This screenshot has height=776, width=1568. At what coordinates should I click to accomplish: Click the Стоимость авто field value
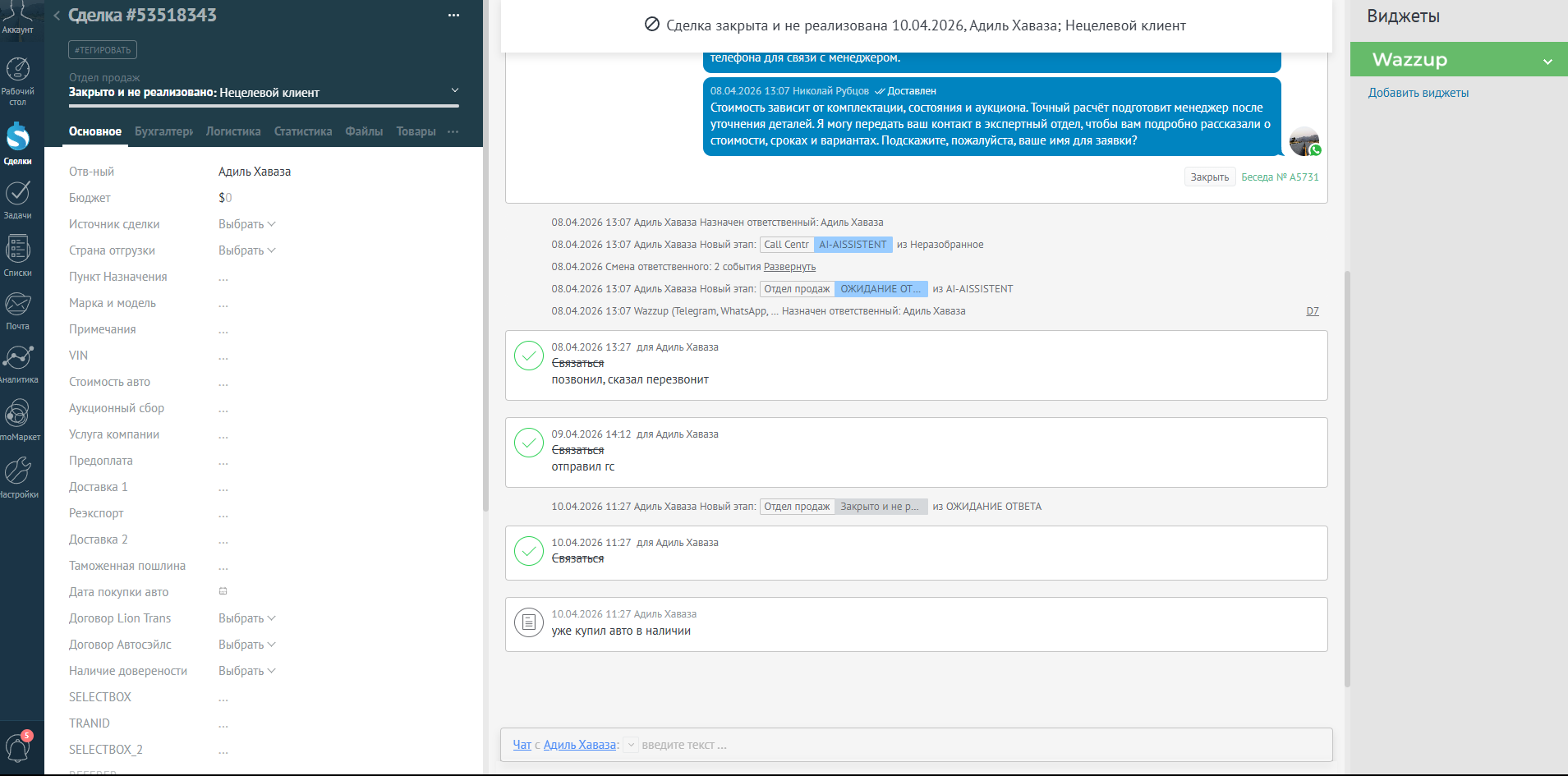click(223, 383)
